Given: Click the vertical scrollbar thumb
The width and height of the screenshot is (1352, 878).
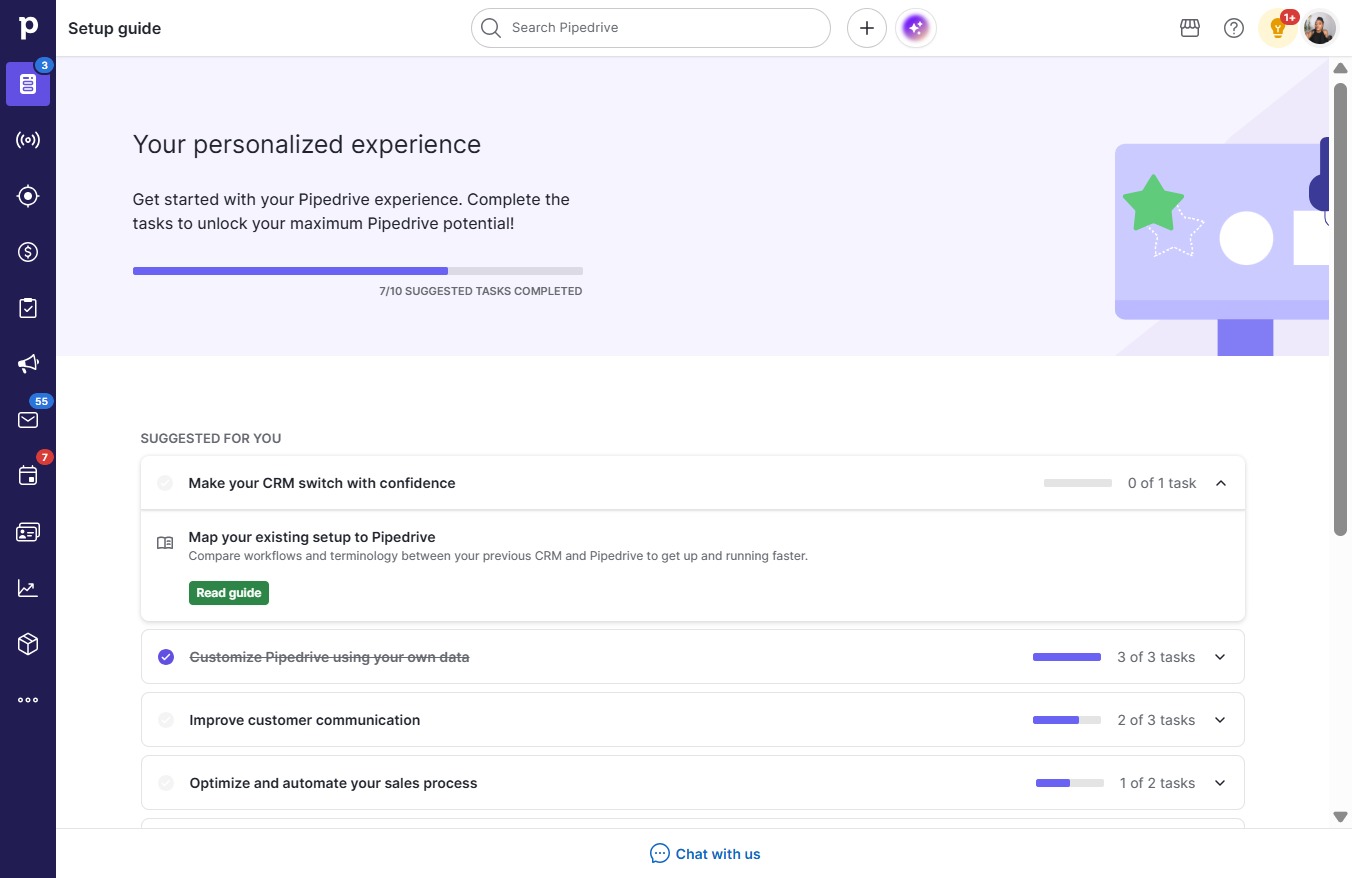Looking at the screenshot, I should (1341, 308).
